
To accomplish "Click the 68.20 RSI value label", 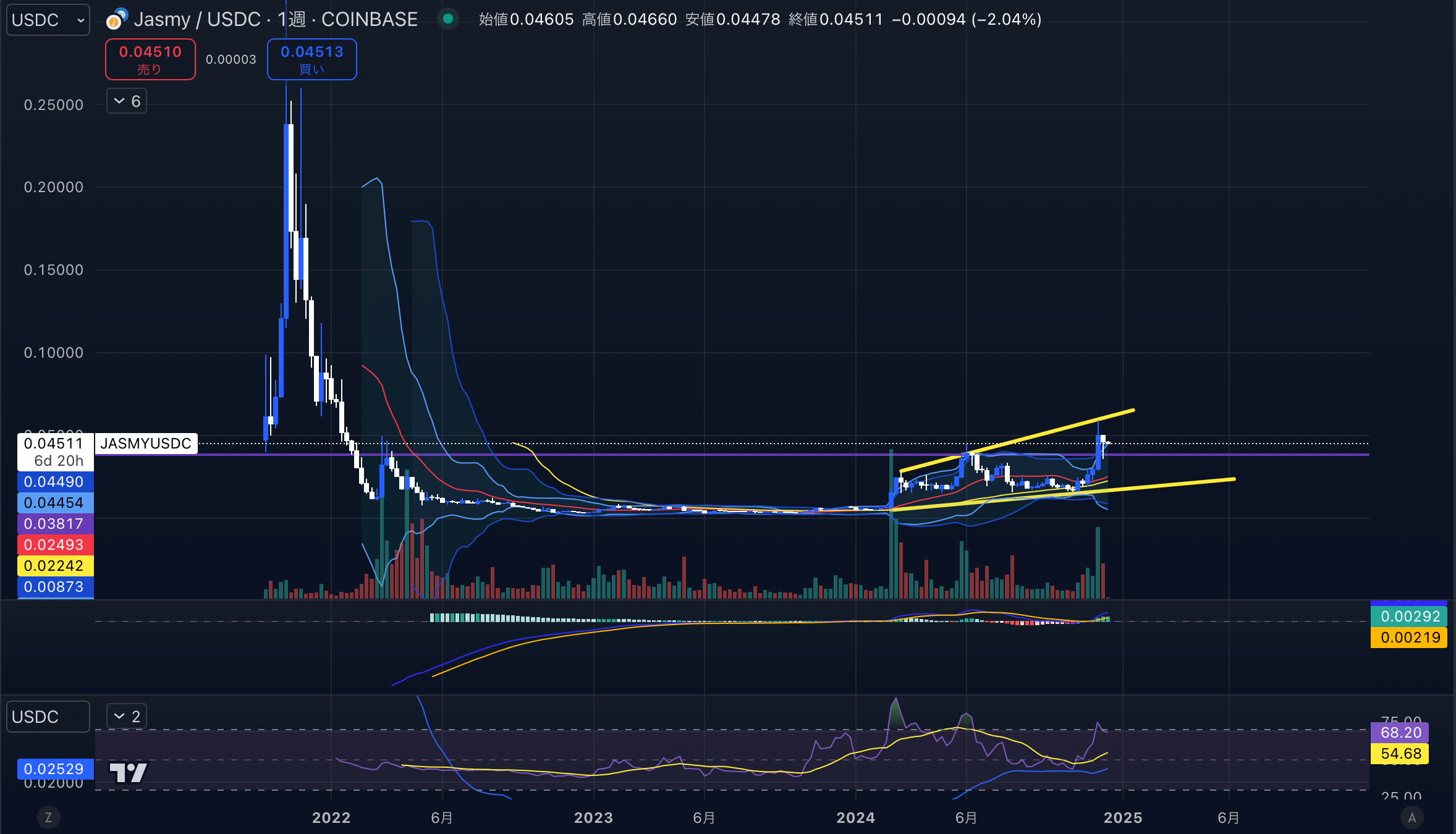I will click(x=1400, y=733).
